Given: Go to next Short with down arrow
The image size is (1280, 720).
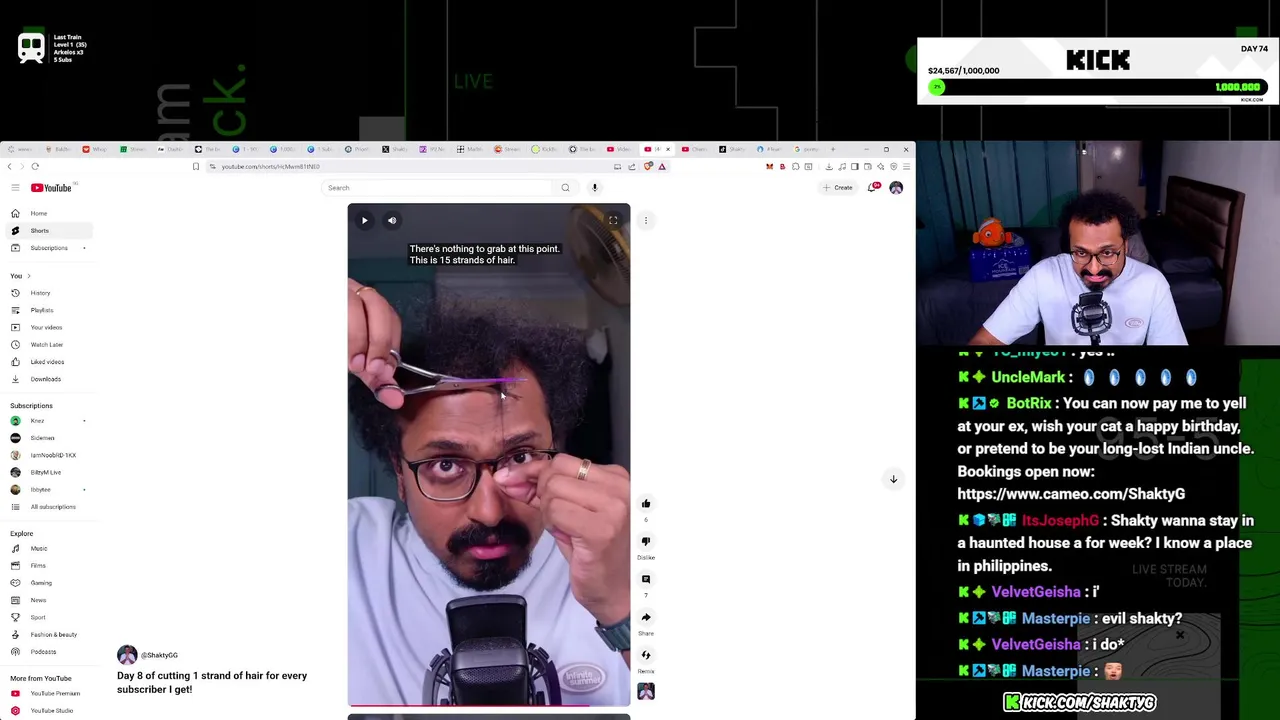Looking at the screenshot, I should pos(893,479).
